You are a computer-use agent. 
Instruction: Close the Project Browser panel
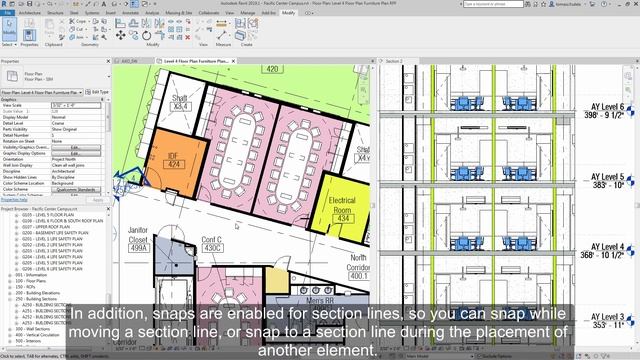point(108,209)
